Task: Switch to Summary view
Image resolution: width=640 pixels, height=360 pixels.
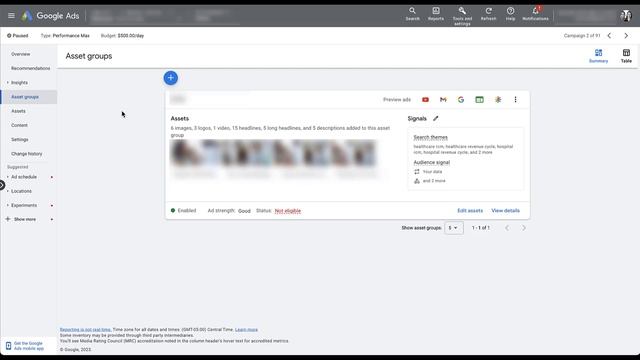Action: point(598,56)
